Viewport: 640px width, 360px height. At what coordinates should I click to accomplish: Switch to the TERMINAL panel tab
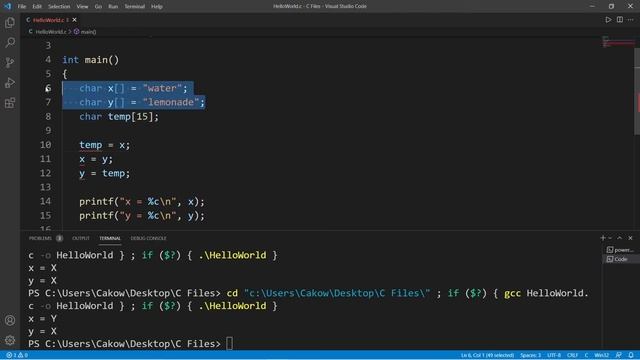pos(110,238)
